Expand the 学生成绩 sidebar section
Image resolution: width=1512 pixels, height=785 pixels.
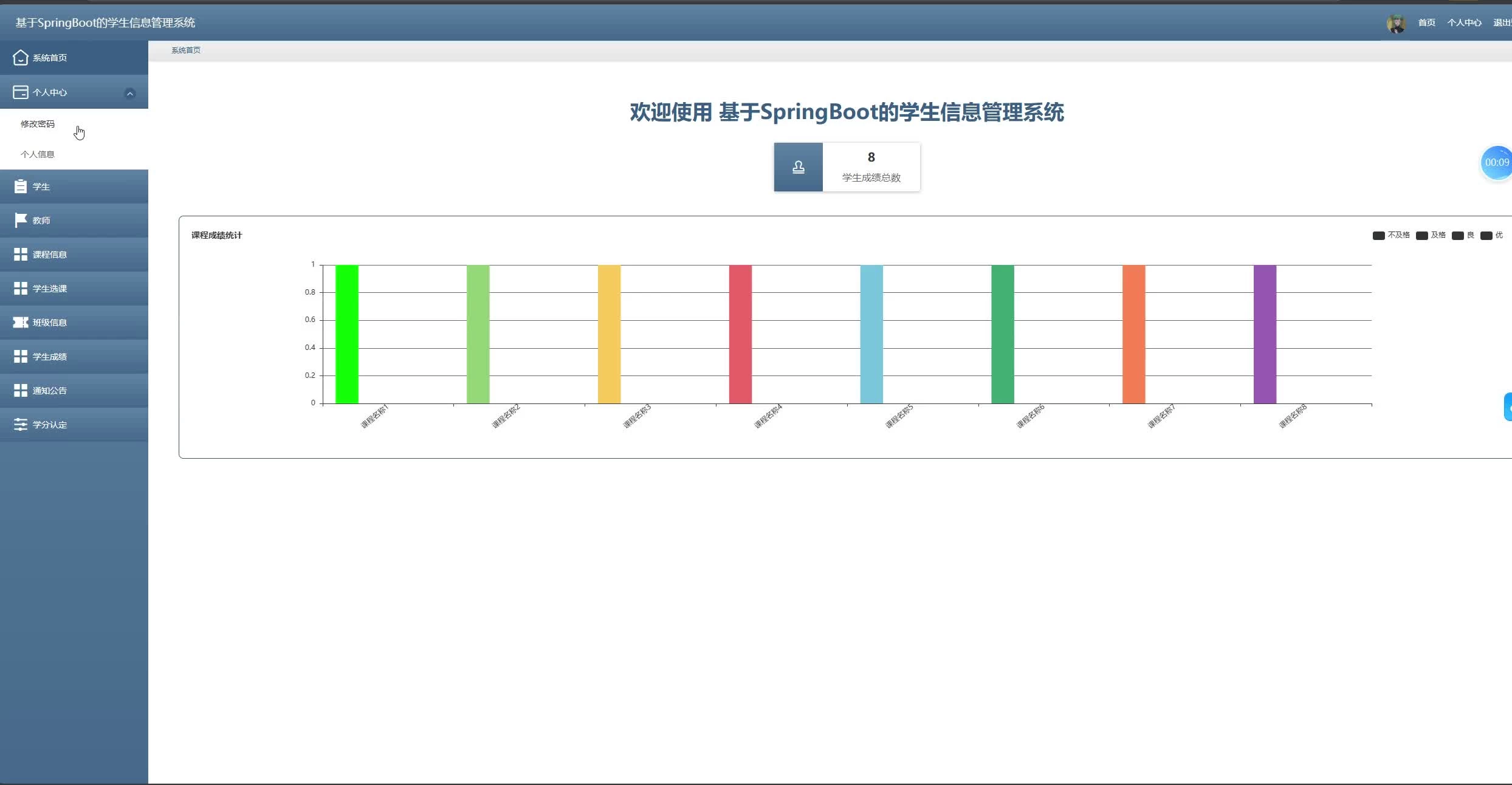50,357
